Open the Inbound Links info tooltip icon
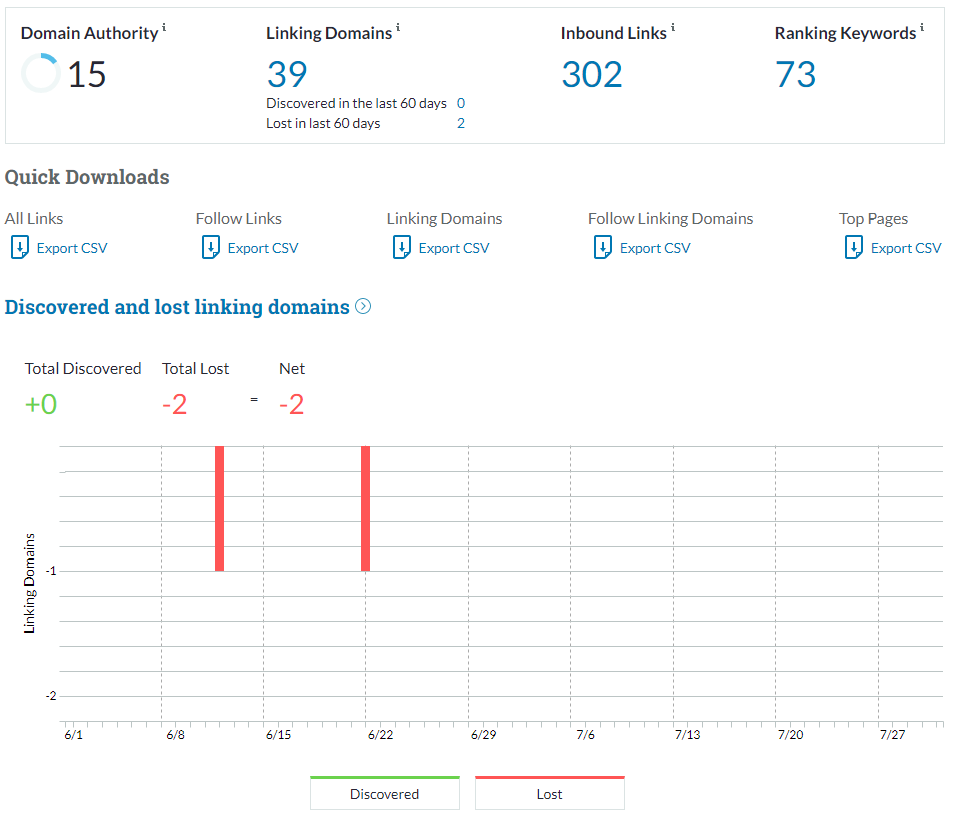This screenshot has width=973, height=826. [x=673, y=28]
